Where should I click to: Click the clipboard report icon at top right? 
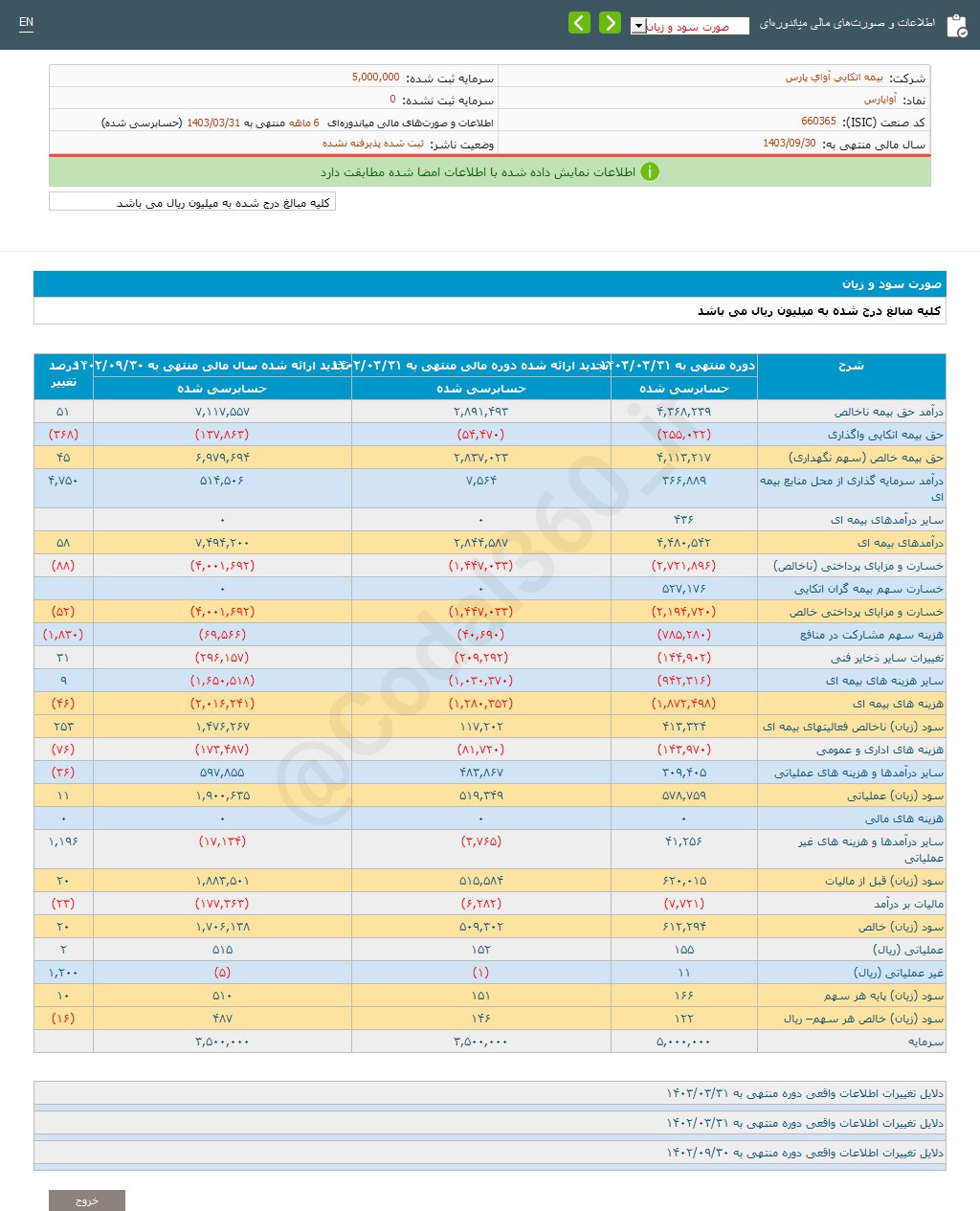[x=958, y=24]
